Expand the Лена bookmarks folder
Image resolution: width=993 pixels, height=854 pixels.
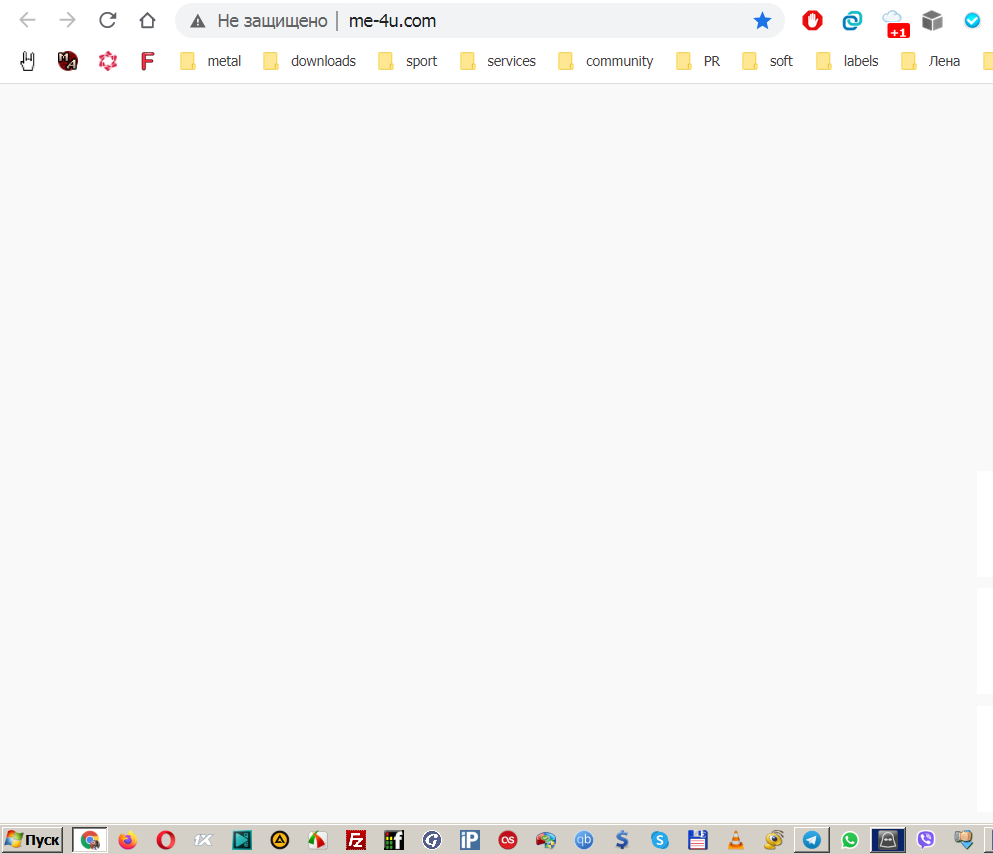pos(930,61)
